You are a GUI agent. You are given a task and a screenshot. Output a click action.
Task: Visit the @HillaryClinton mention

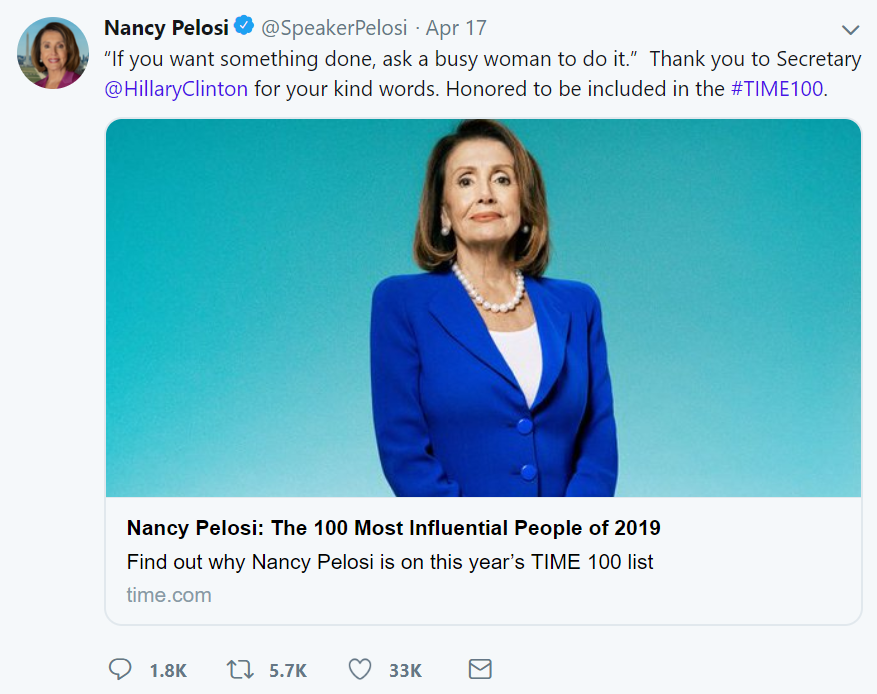point(176,88)
